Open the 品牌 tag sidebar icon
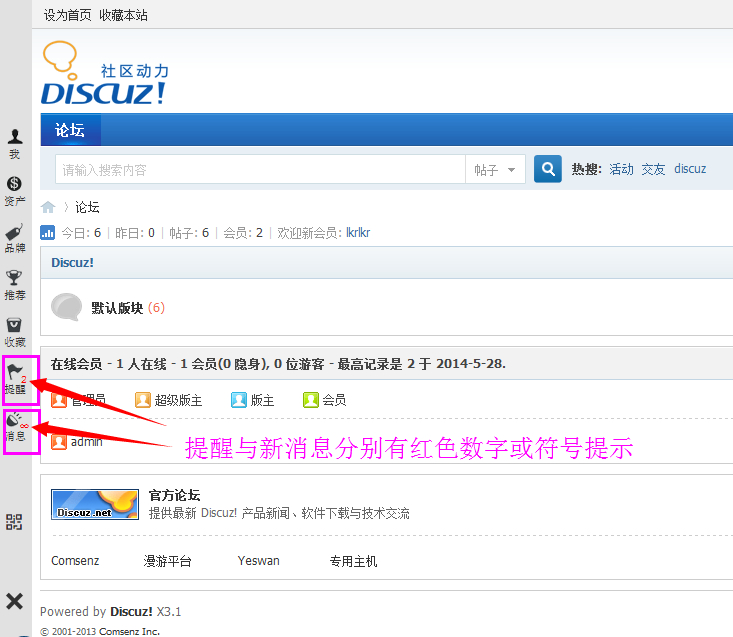Image resolution: width=733 pixels, height=637 pixels. tap(14, 238)
